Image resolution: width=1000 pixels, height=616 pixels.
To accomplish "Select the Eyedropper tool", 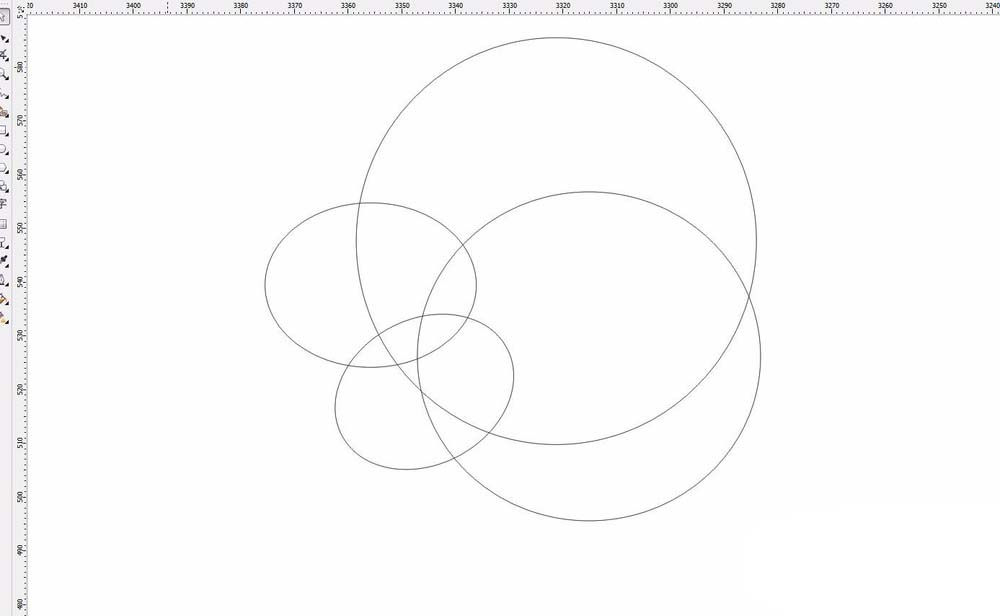I will [3, 261].
